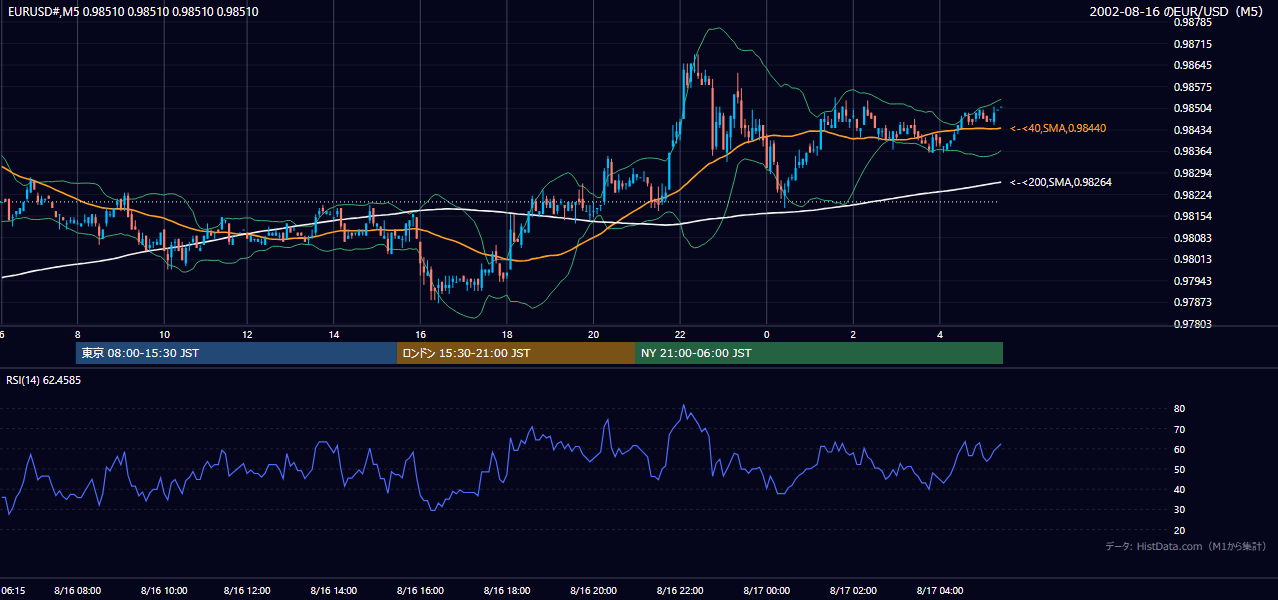Click RSI scale value 70
The height and width of the screenshot is (600, 1278).
point(1179,429)
